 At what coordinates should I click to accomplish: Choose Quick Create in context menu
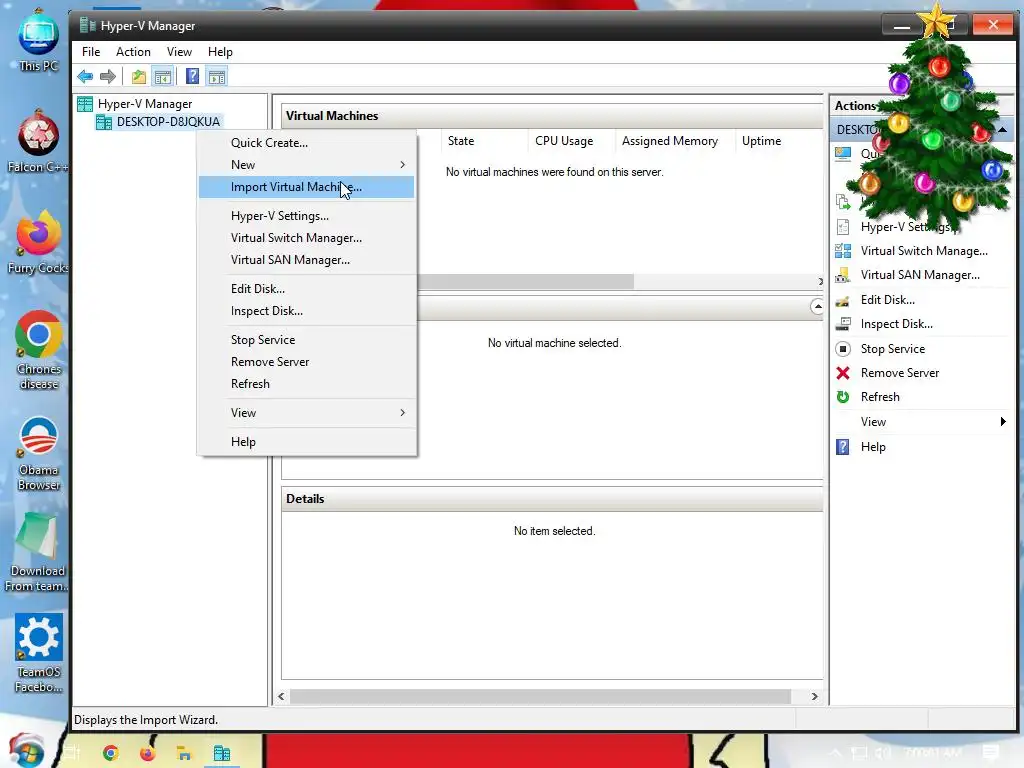306,142
